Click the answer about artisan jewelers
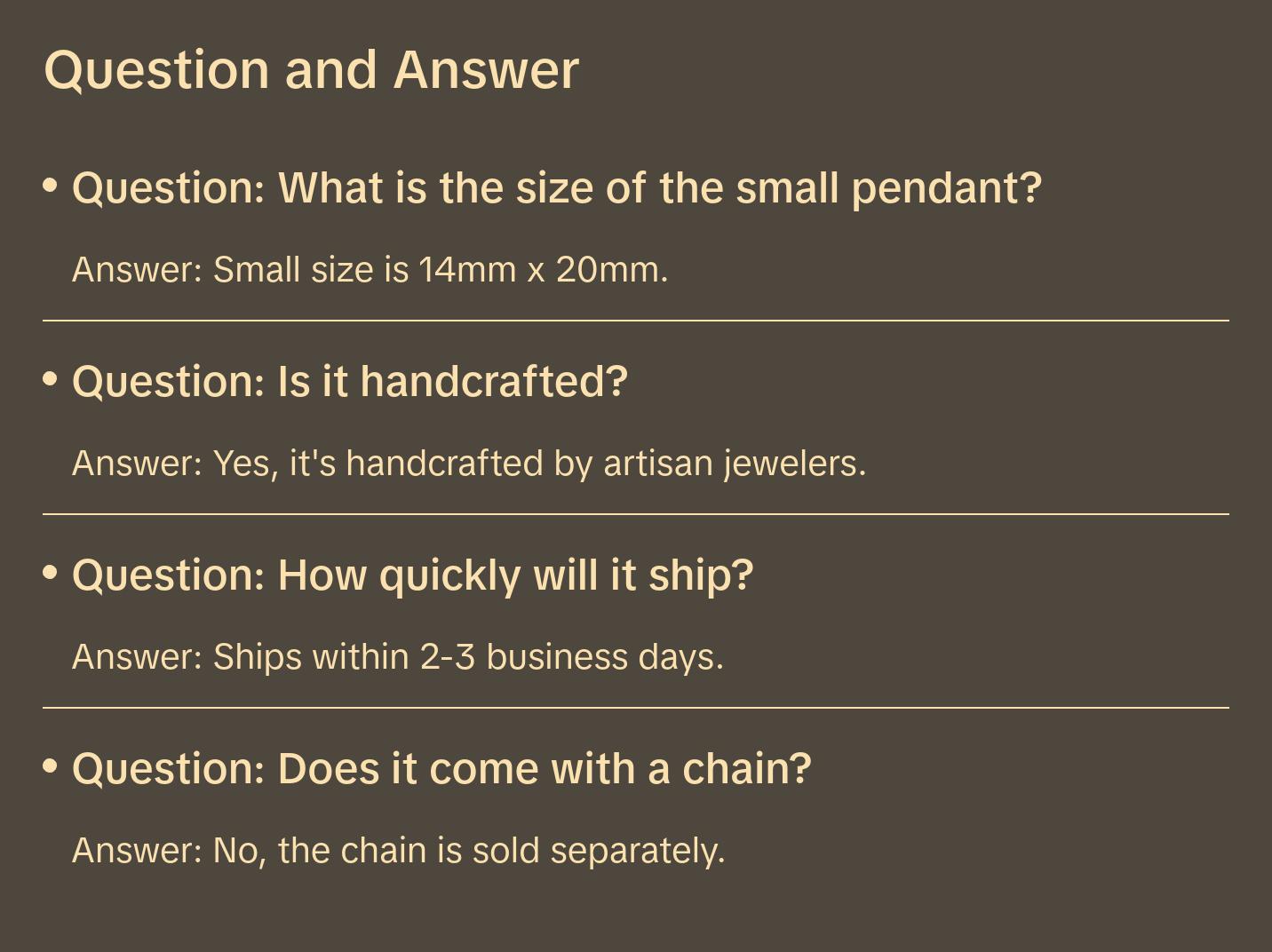The height and width of the screenshot is (952, 1272). click(x=469, y=464)
